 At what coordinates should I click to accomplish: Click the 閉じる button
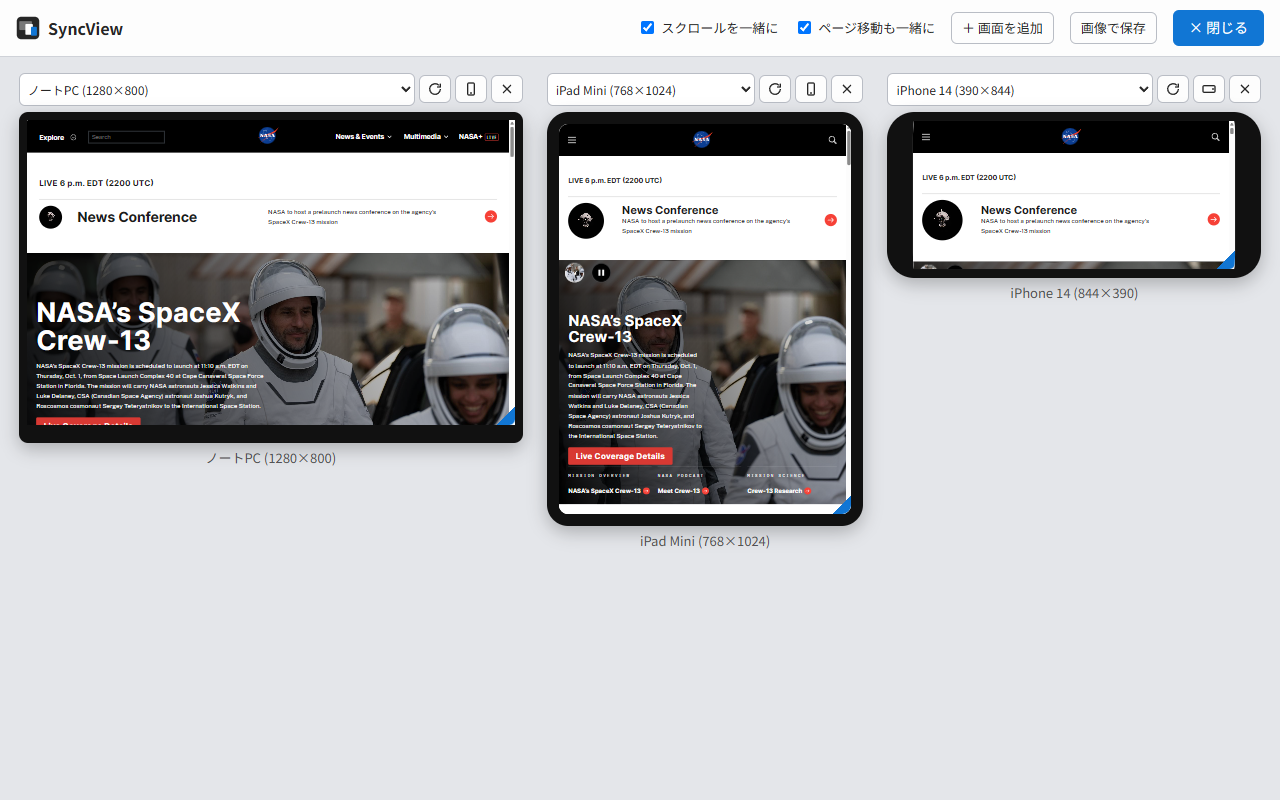pos(1218,28)
